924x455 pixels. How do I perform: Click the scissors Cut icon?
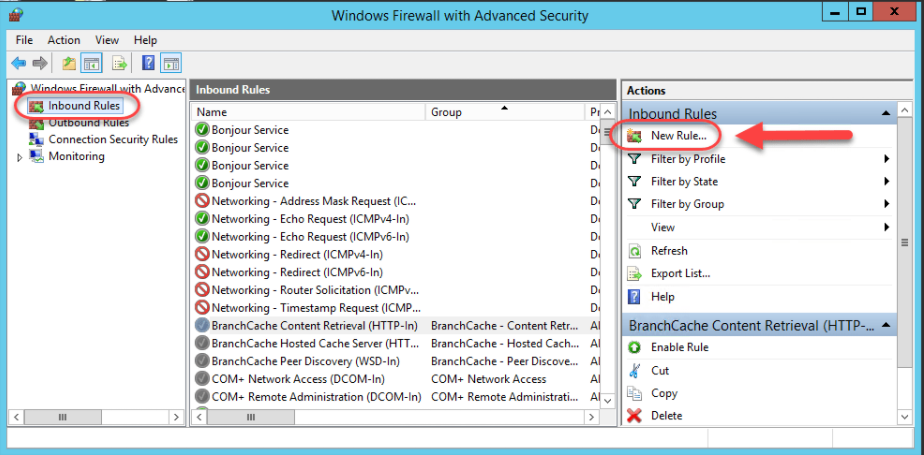(x=635, y=371)
